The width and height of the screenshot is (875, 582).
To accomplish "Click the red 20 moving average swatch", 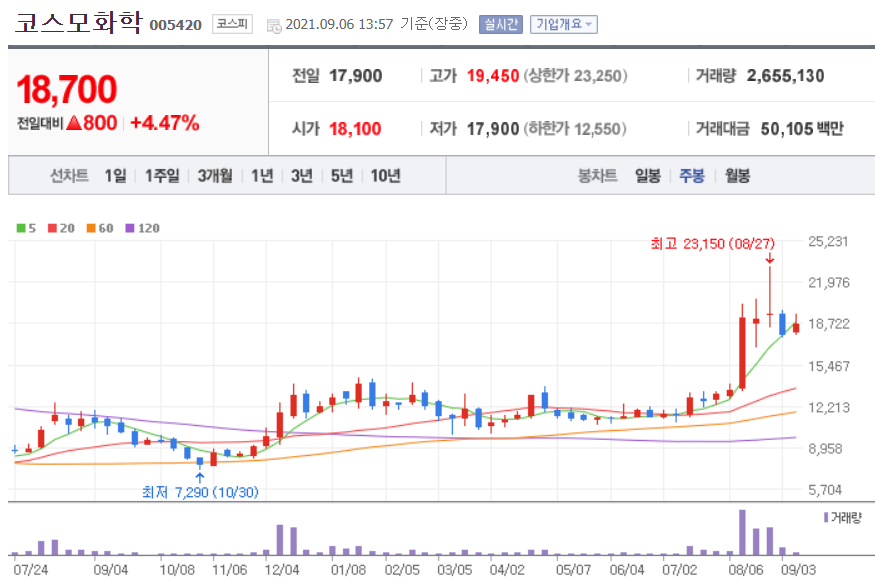I will [52, 228].
